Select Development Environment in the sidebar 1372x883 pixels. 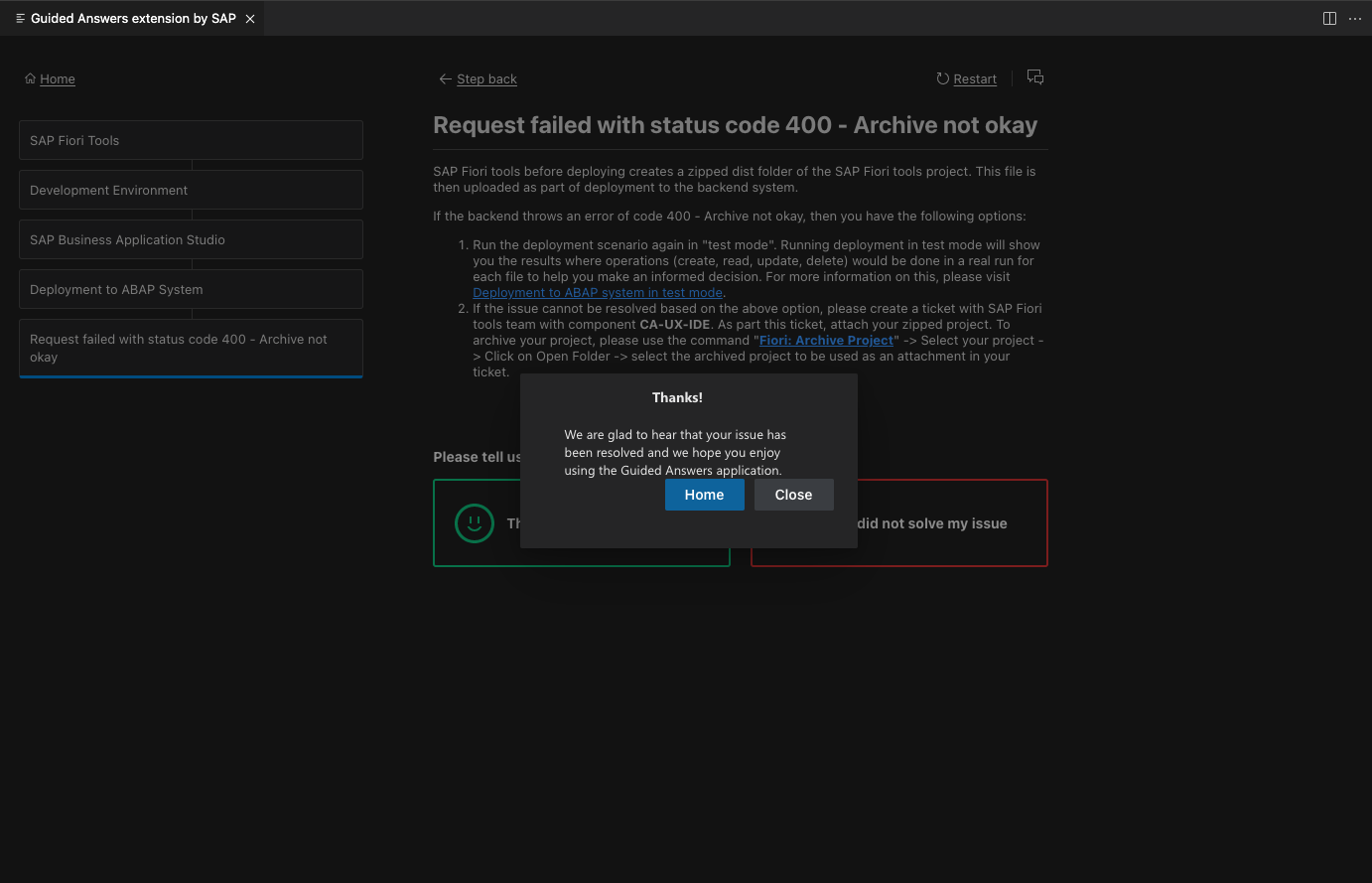pos(191,190)
